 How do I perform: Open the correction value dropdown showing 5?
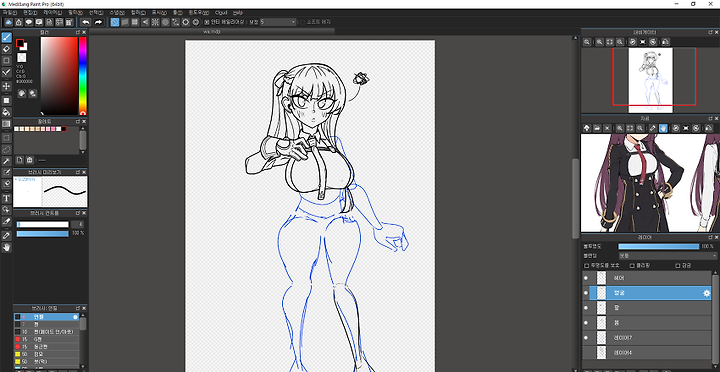278,22
